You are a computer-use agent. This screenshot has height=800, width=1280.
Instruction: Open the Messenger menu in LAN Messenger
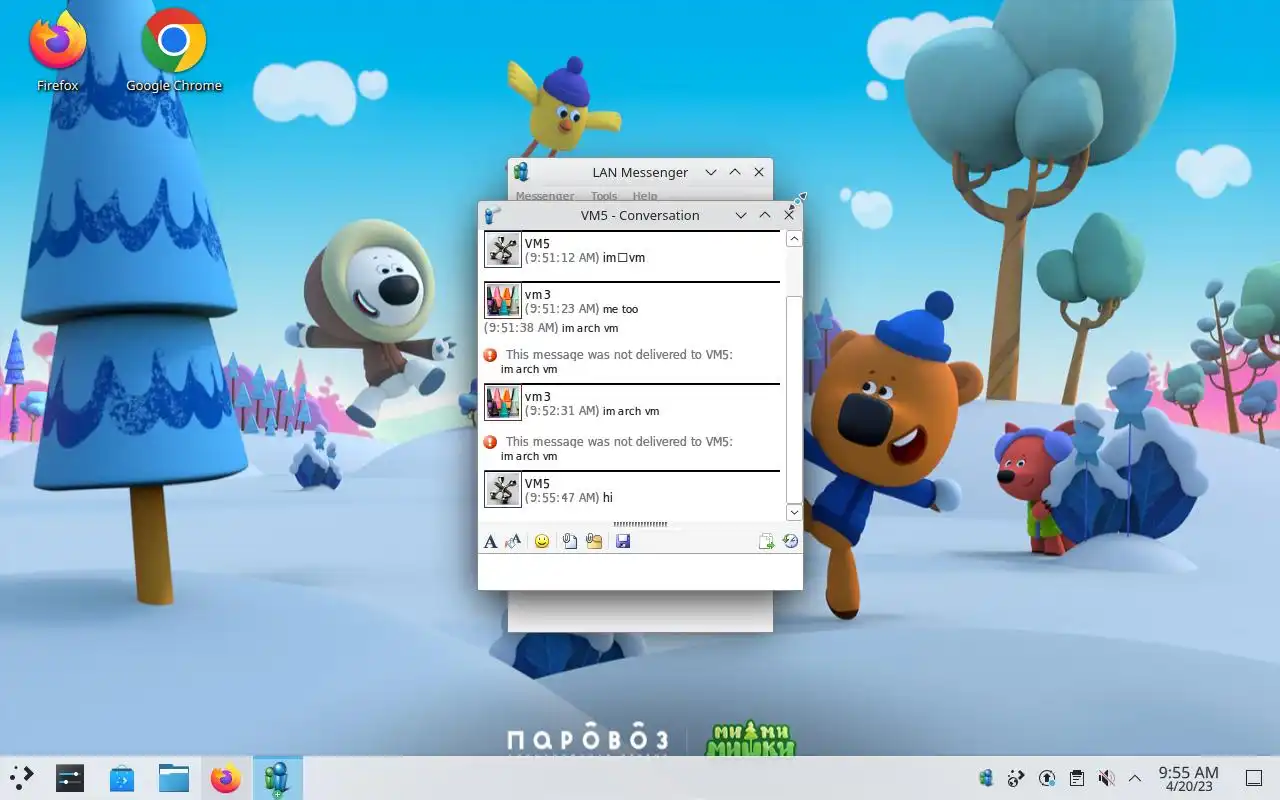point(545,196)
